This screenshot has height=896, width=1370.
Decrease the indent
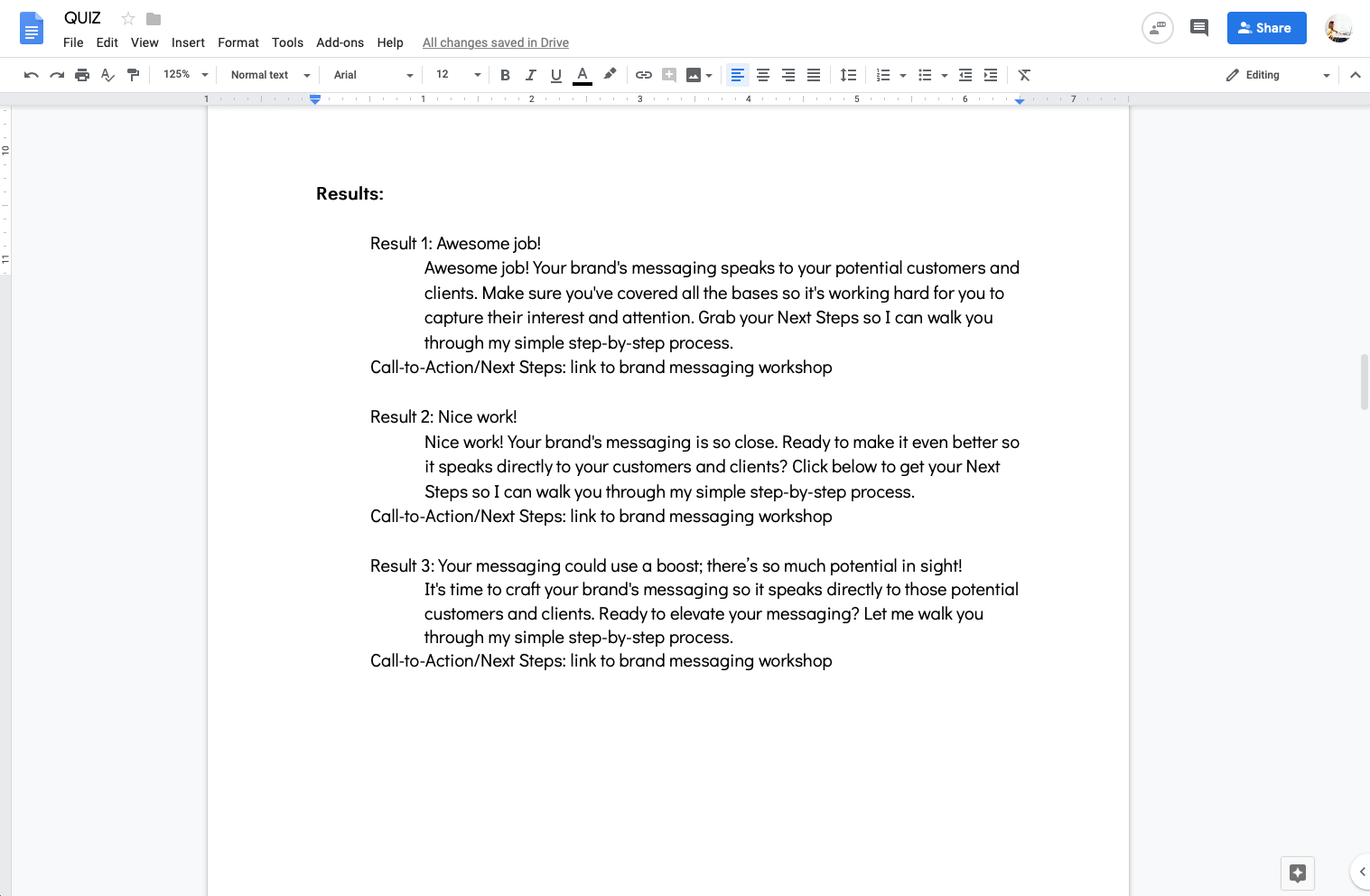point(965,75)
